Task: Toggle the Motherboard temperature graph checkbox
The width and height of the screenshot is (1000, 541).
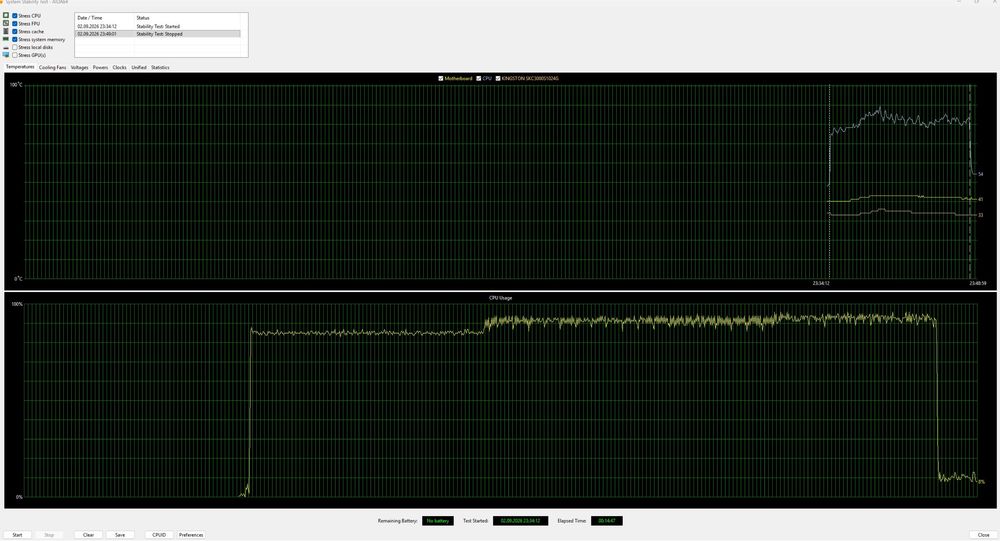Action: click(441, 78)
